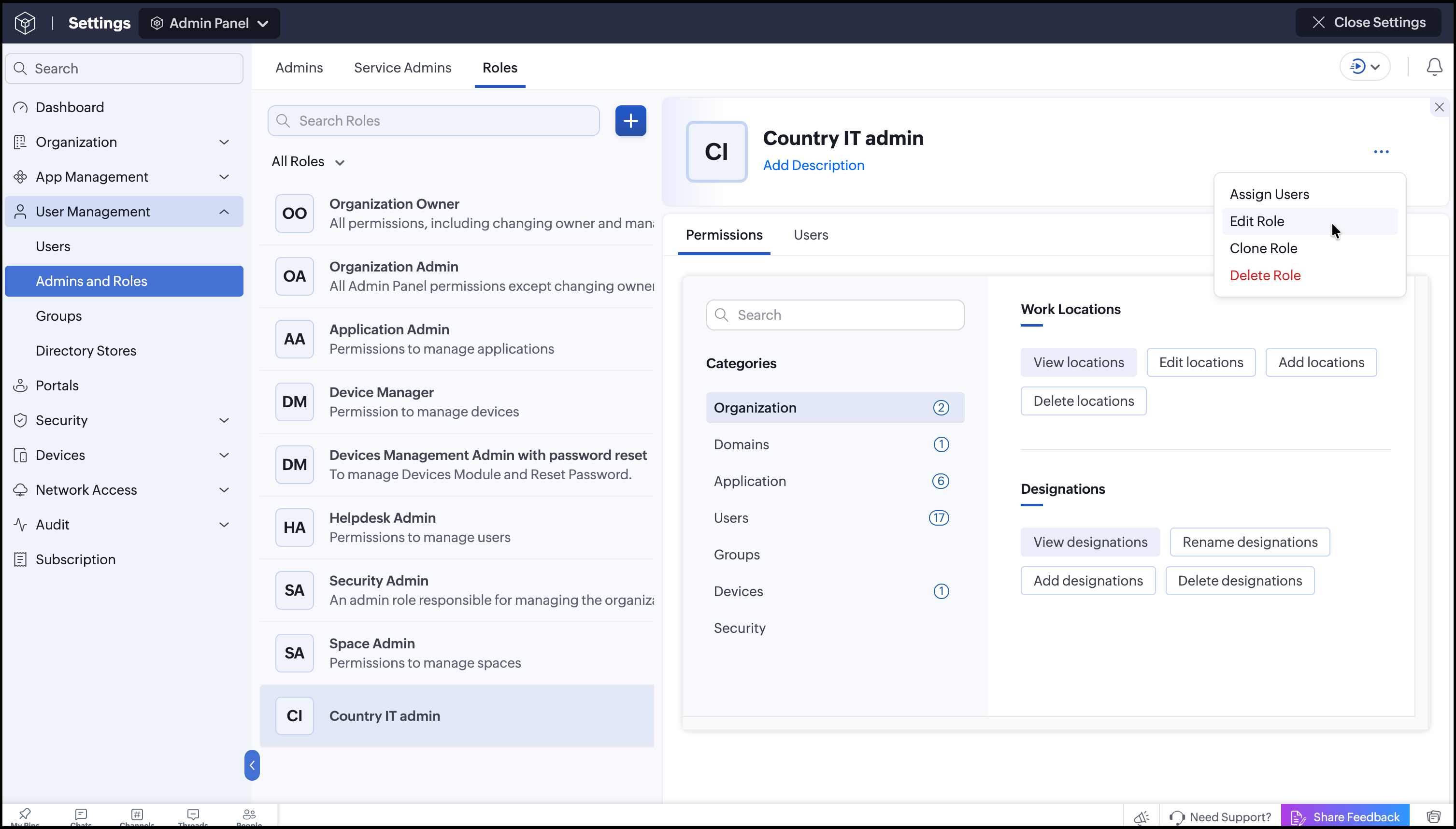This screenshot has height=829, width=1456.
Task: Select the AA Application Admin avatar
Action: (294, 339)
